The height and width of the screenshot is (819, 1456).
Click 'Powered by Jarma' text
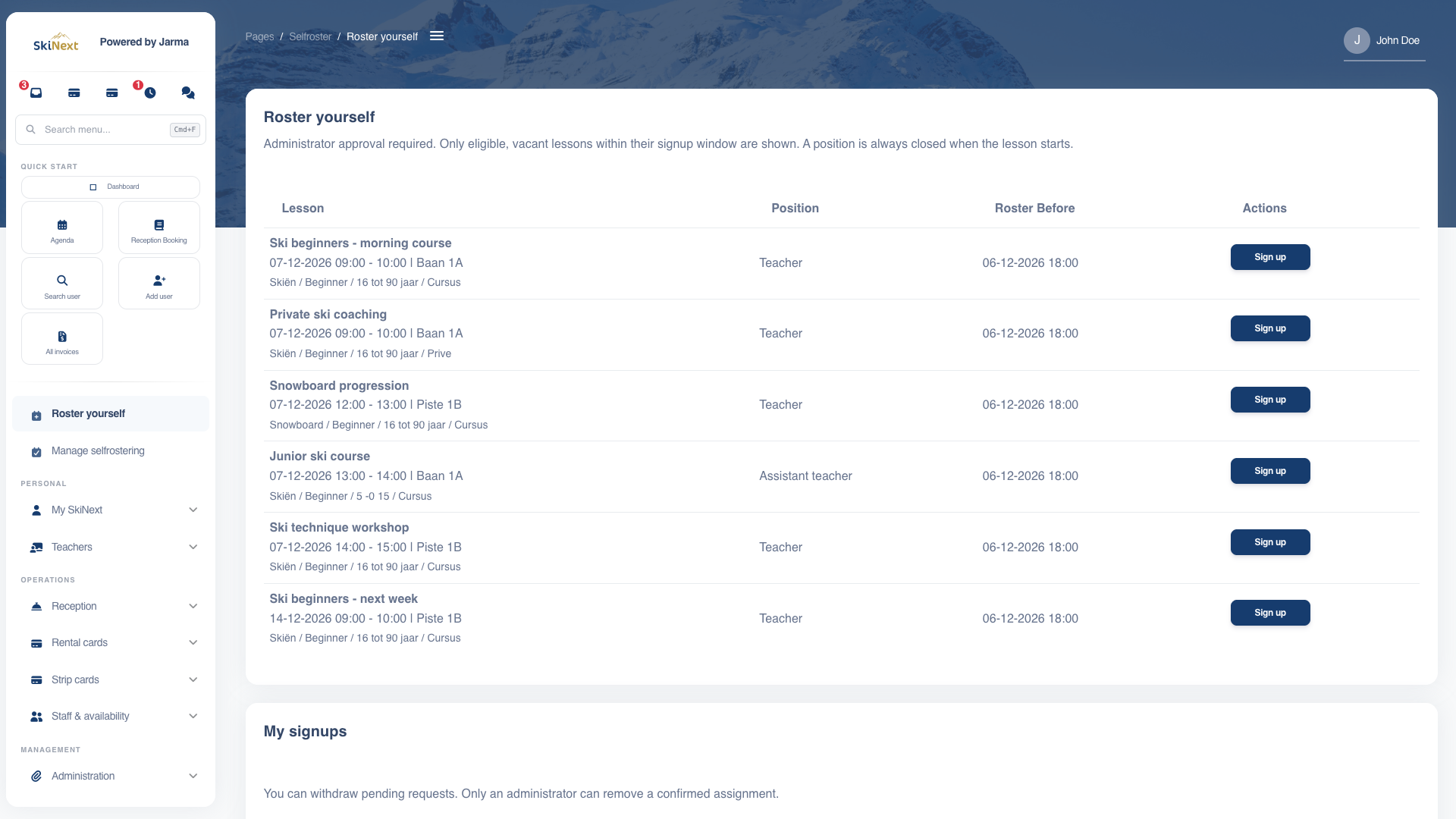(x=144, y=42)
